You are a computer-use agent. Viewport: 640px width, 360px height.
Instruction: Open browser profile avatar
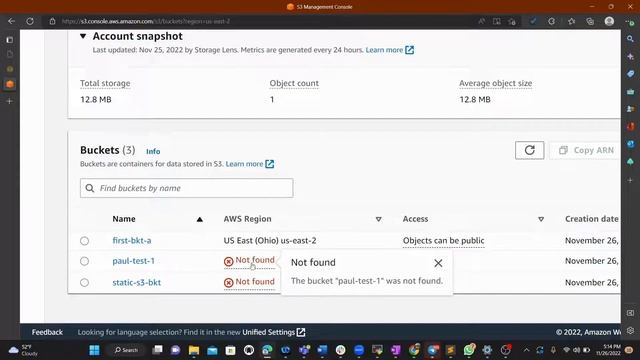tap(609, 21)
